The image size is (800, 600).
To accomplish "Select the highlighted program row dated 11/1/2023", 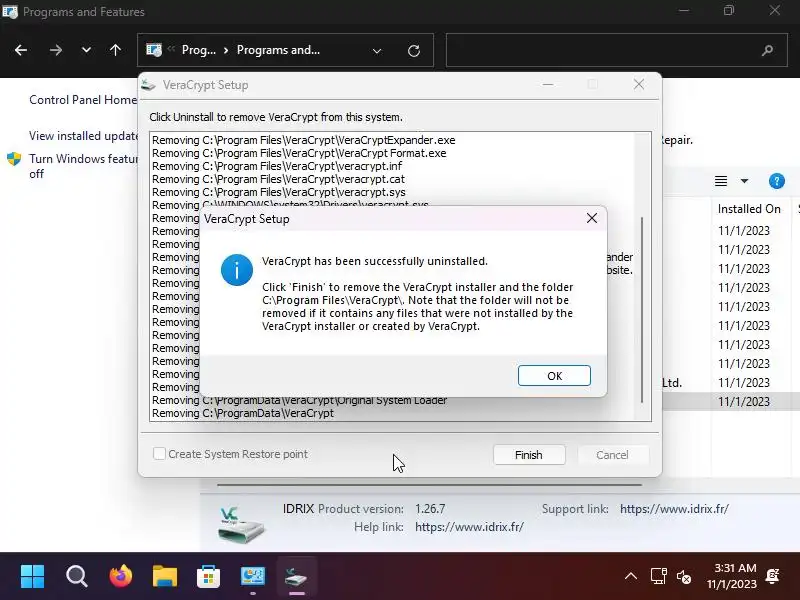I will tap(731, 402).
